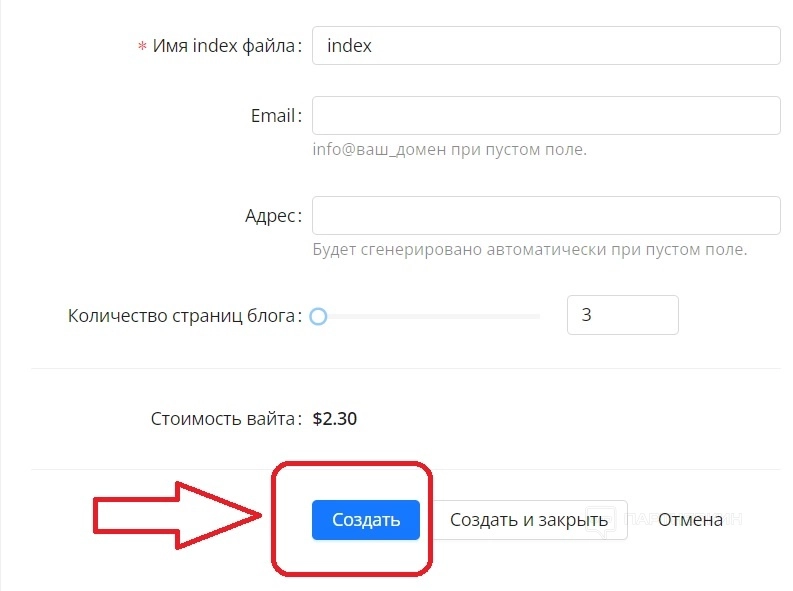
Task: Click the Стоимость вайта label
Action: point(224,419)
